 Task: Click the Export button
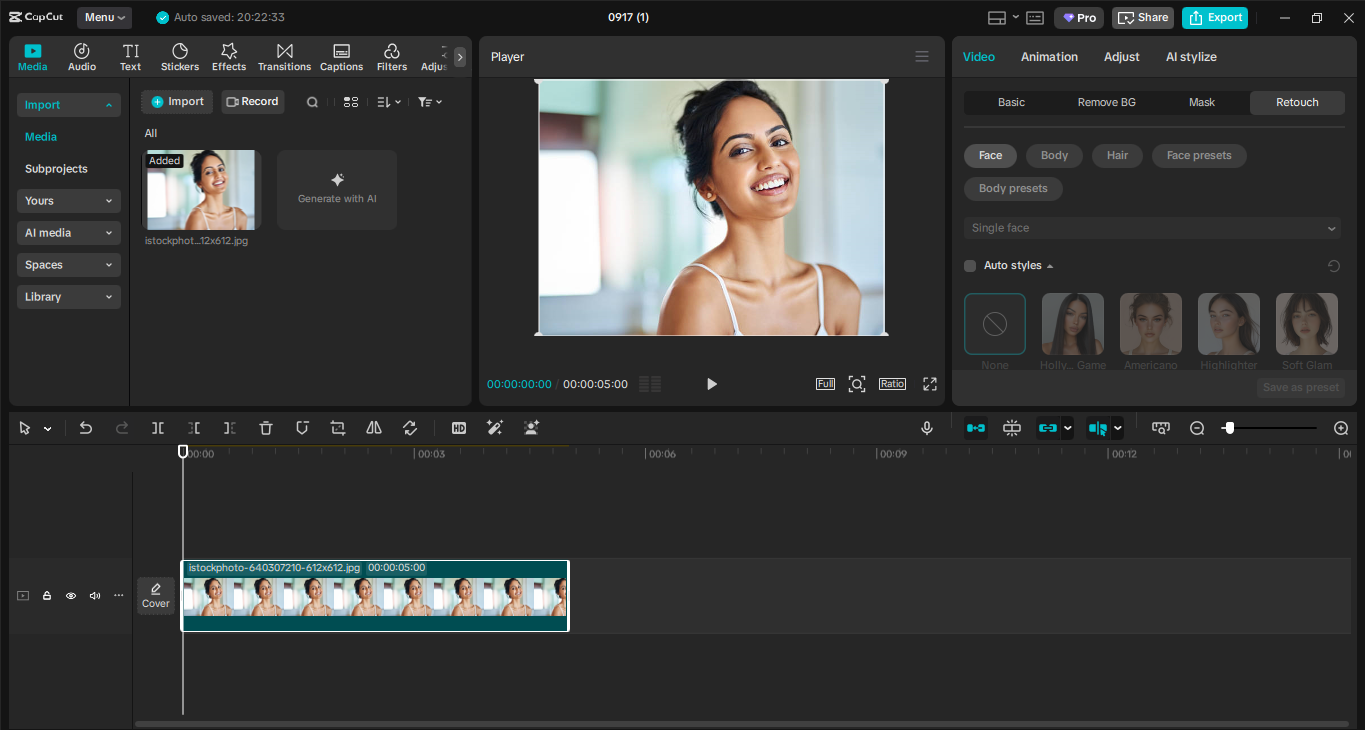1214,17
